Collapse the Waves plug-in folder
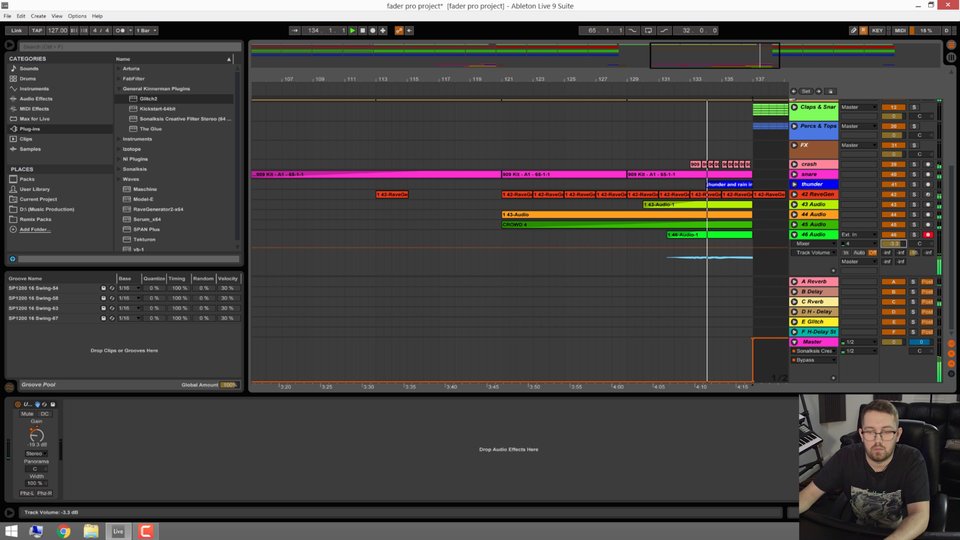This screenshot has height=540, width=960. point(118,179)
